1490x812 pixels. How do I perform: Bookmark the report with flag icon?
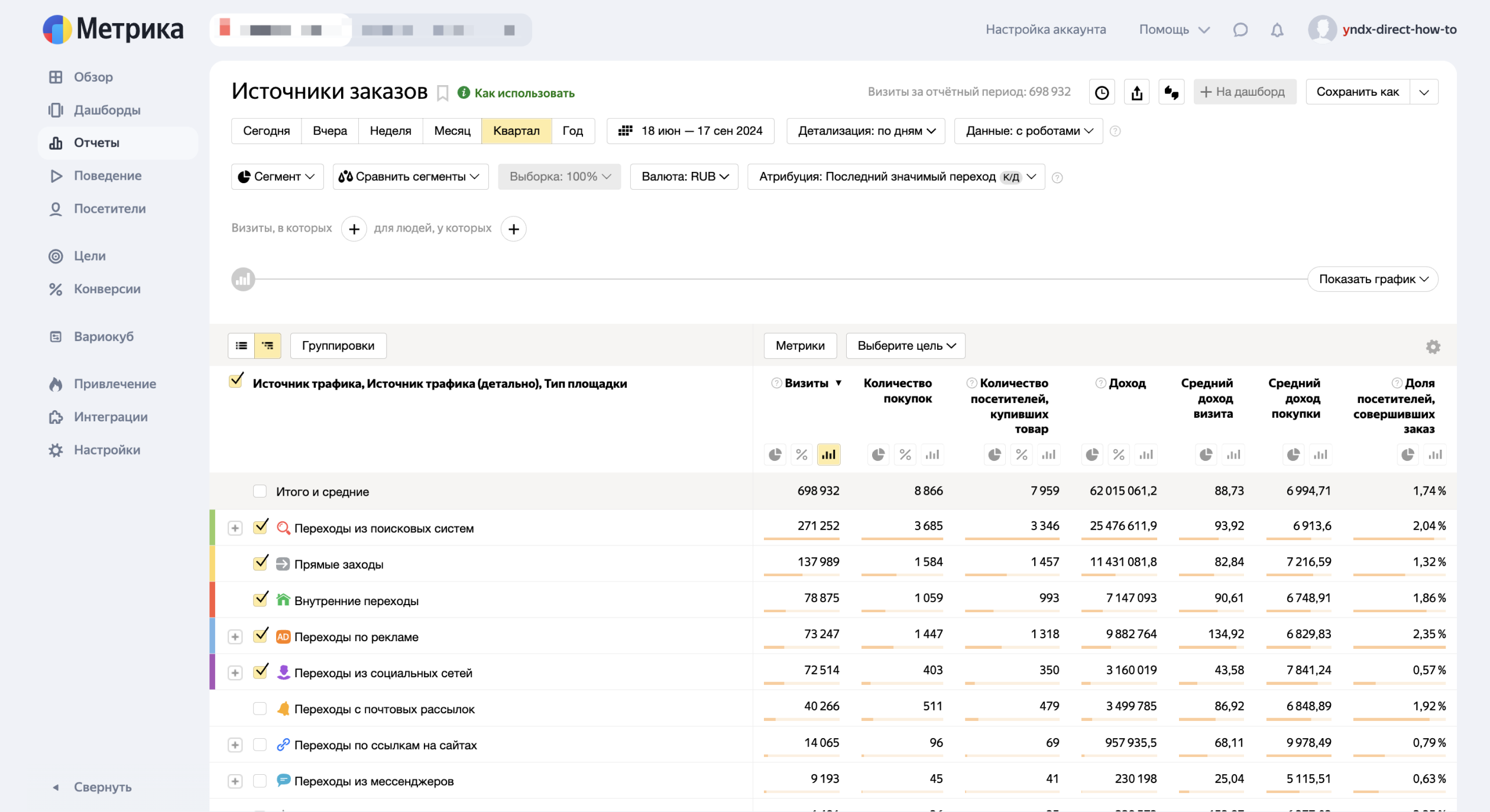(442, 93)
